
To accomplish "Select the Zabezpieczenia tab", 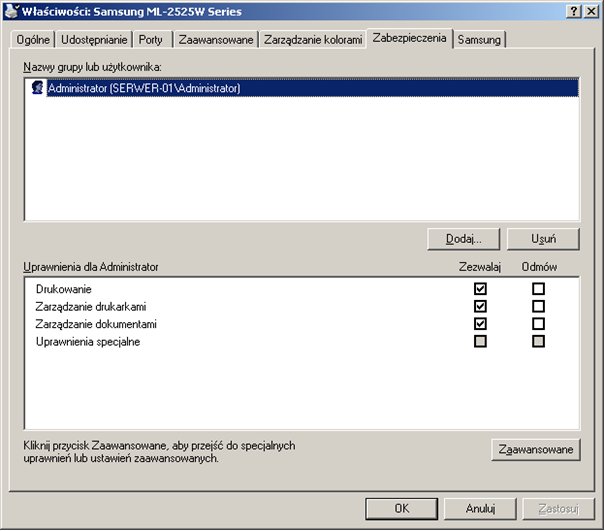I will click(409, 38).
